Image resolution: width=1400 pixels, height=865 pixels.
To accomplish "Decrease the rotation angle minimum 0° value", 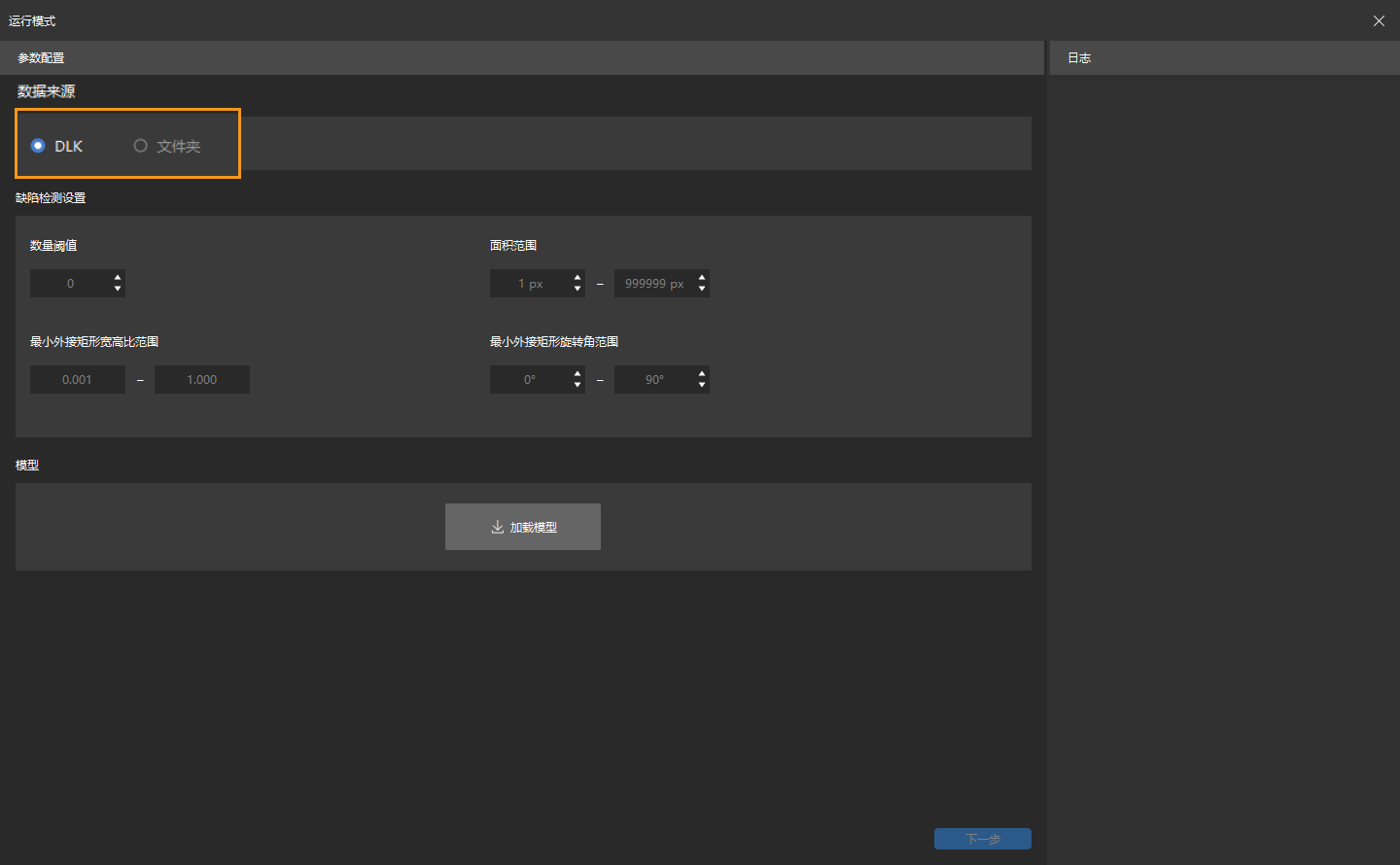I will 577,385.
